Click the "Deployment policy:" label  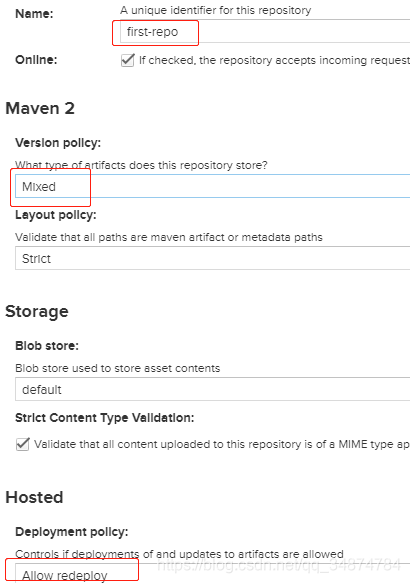pos(72,532)
